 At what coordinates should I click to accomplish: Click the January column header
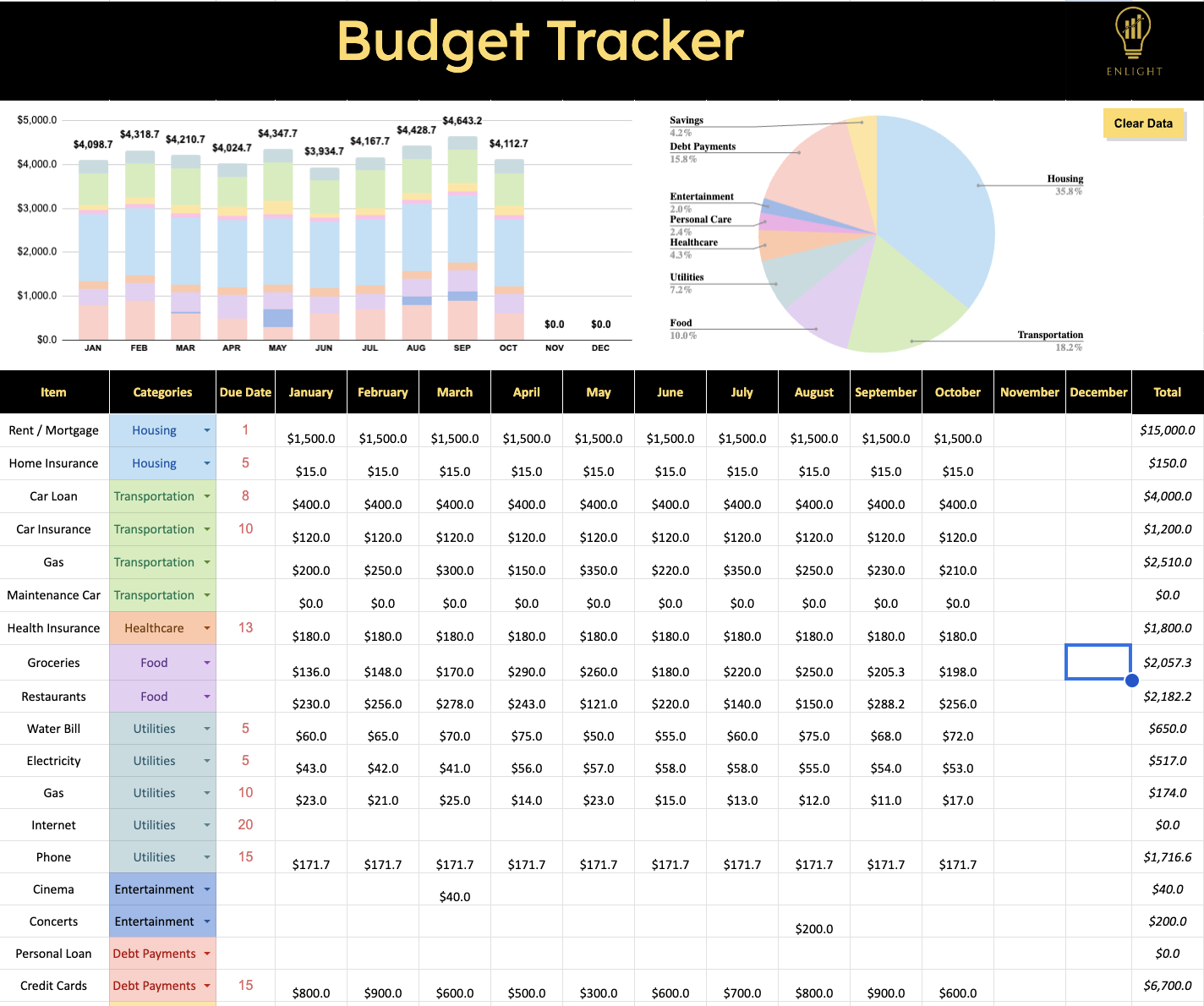tap(311, 392)
